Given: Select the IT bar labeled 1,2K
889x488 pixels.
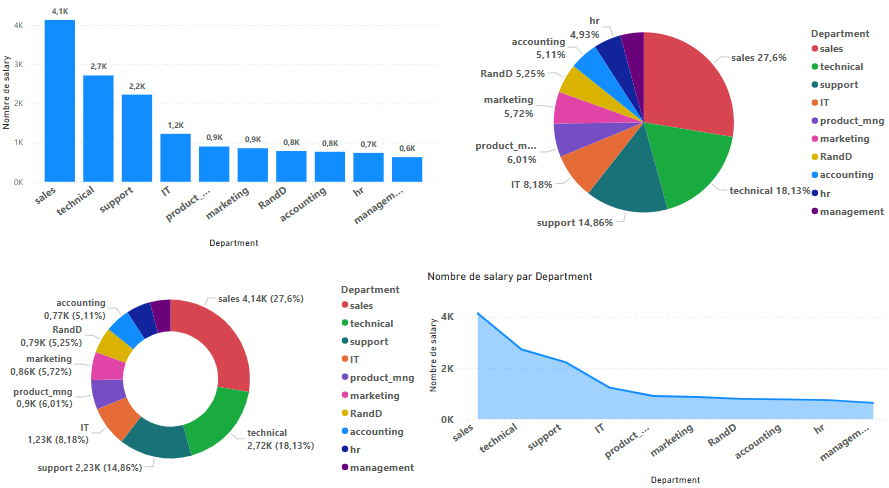Looking at the screenshot, I should (x=175, y=158).
